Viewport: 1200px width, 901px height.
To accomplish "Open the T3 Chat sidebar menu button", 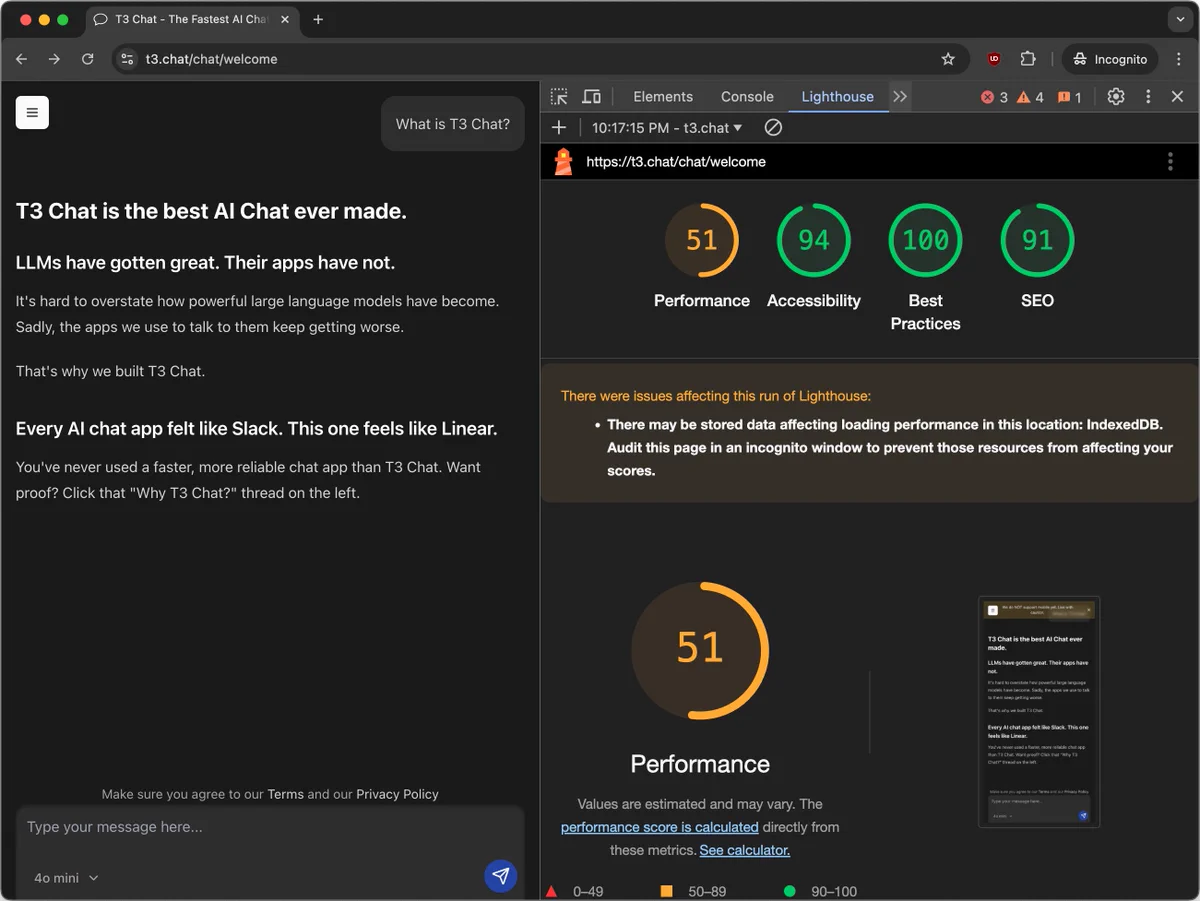I will click(x=32, y=112).
